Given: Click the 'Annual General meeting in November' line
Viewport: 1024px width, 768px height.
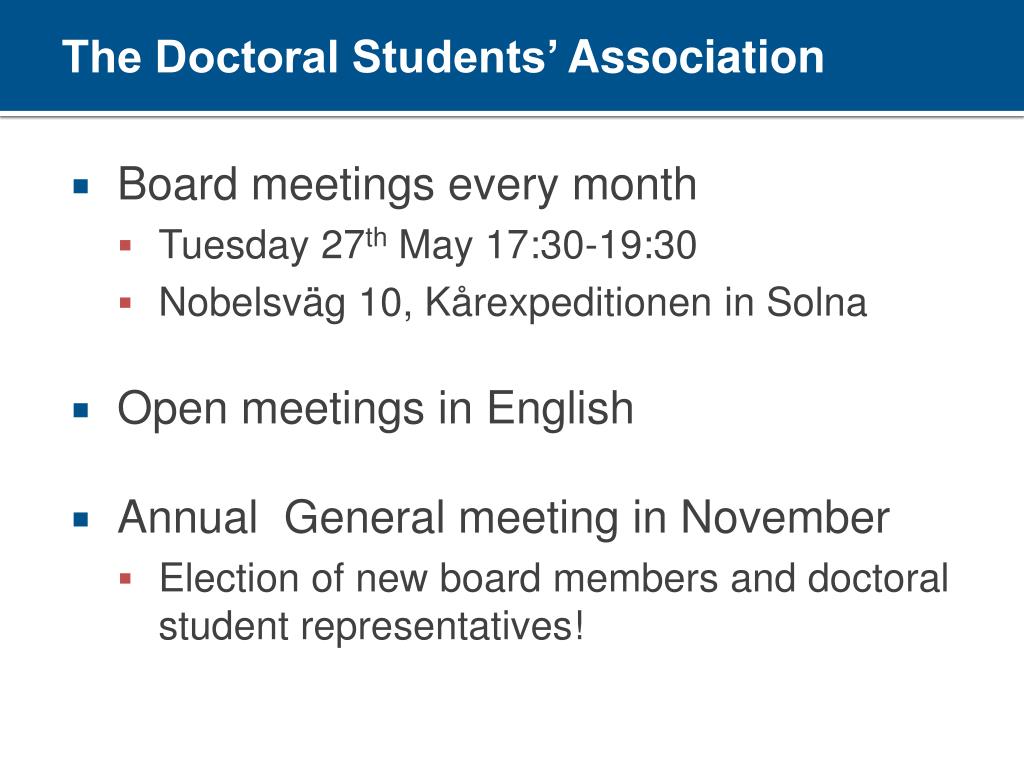Looking at the screenshot, I should click(504, 518).
